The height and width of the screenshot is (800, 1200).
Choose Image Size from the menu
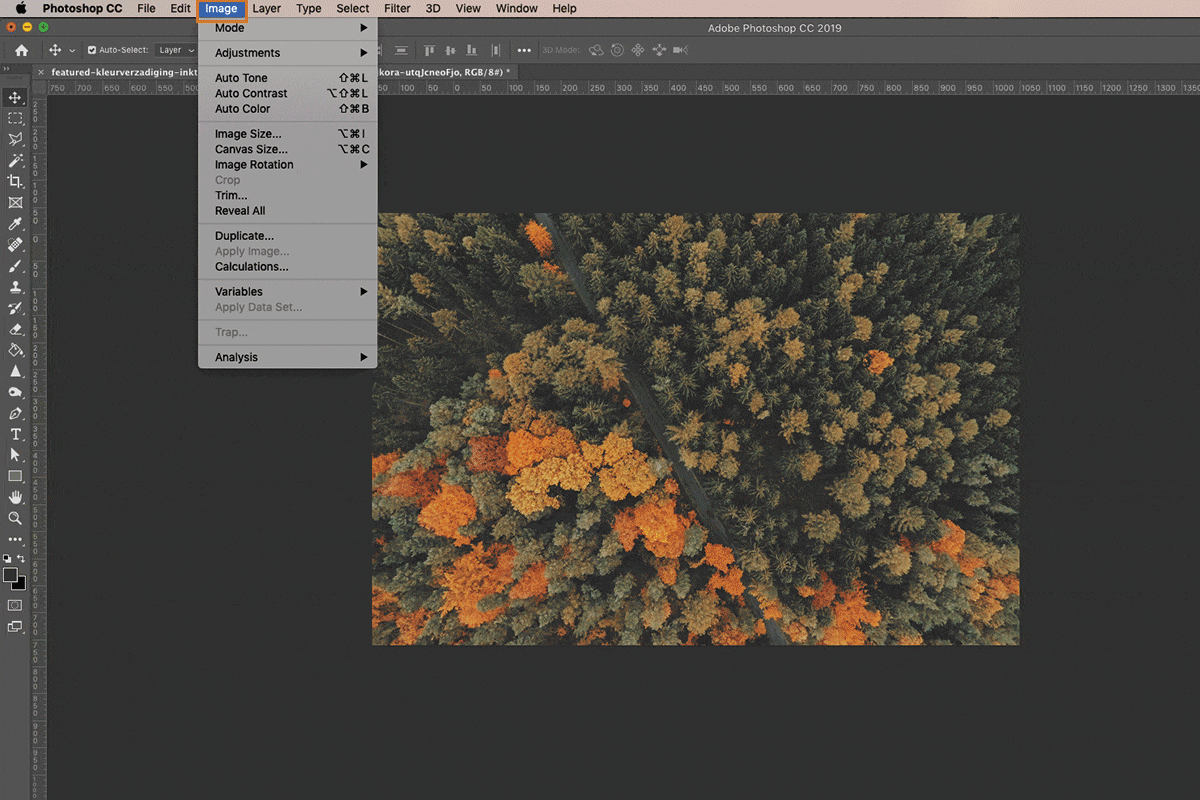pyautogui.click(x=248, y=134)
